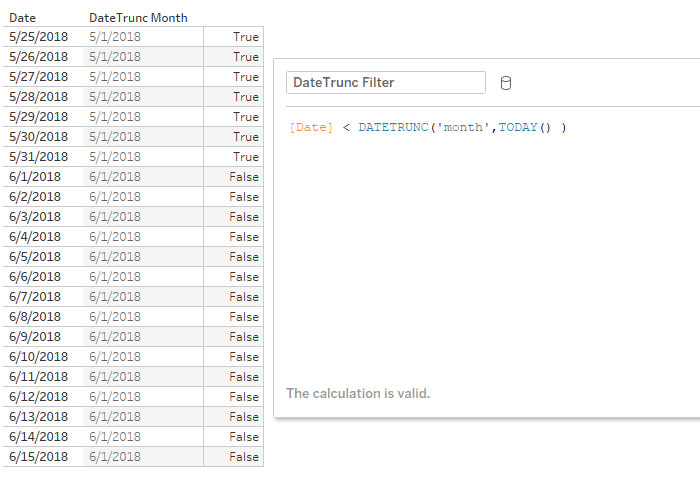Viewport: 700px width, 492px height.
Task: Click the DateTrunc Filter name field
Action: (386, 83)
